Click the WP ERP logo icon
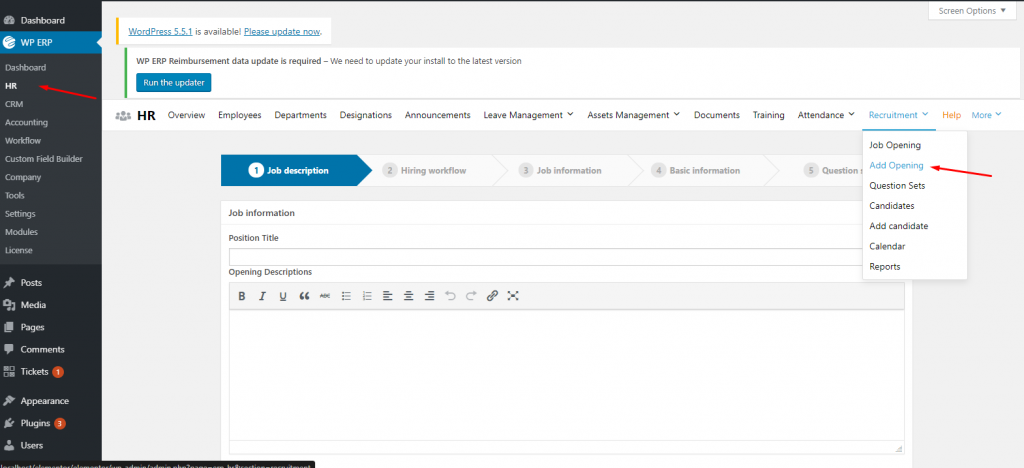Screen dimensions: 1024x468 pyautogui.click(x=9, y=42)
